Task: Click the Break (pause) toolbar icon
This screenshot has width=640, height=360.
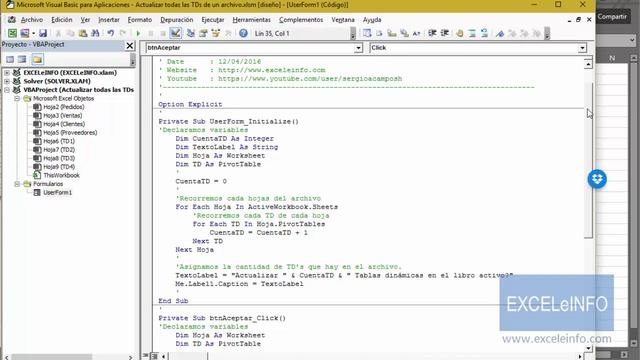Action: (x=151, y=33)
